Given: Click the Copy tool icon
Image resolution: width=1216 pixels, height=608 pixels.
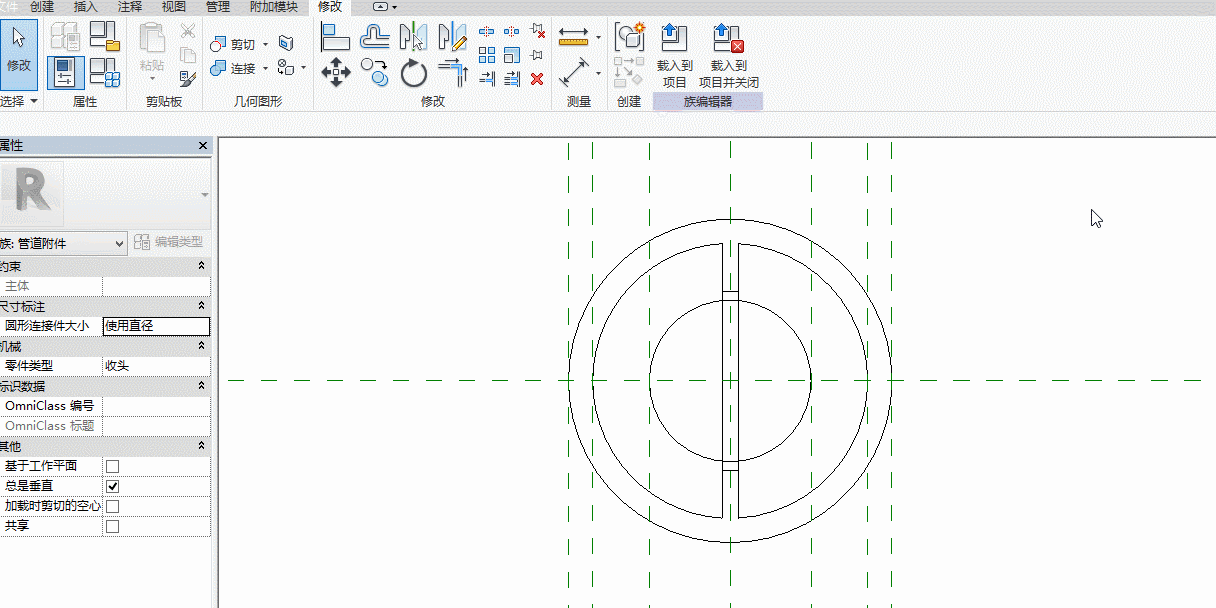Looking at the screenshot, I should coord(375,72).
